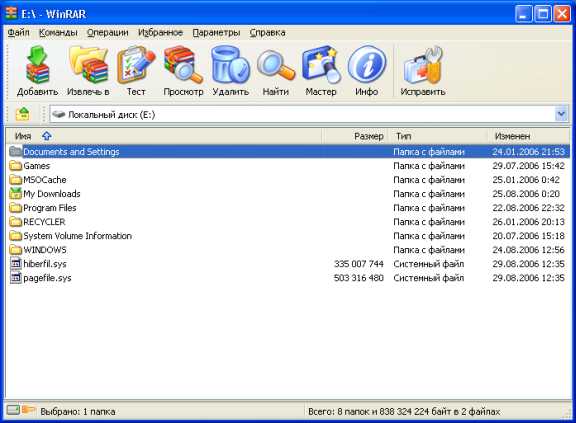Image resolution: width=576 pixels, height=423 pixels.
Task: Select the WINDOWS folder name
Action: click(x=45, y=250)
